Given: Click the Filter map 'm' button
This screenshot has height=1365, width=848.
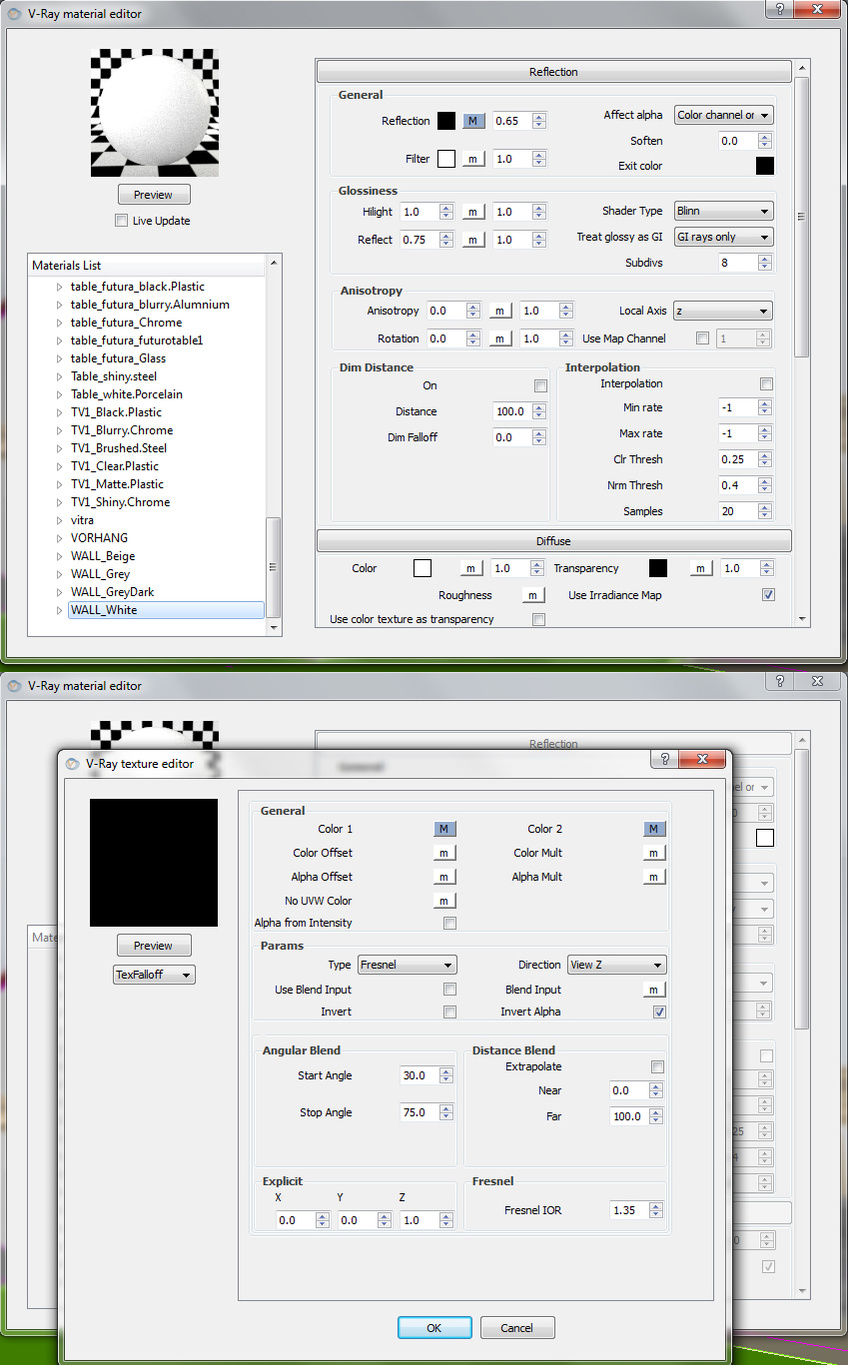Looking at the screenshot, I should click(x=473, y=159).
